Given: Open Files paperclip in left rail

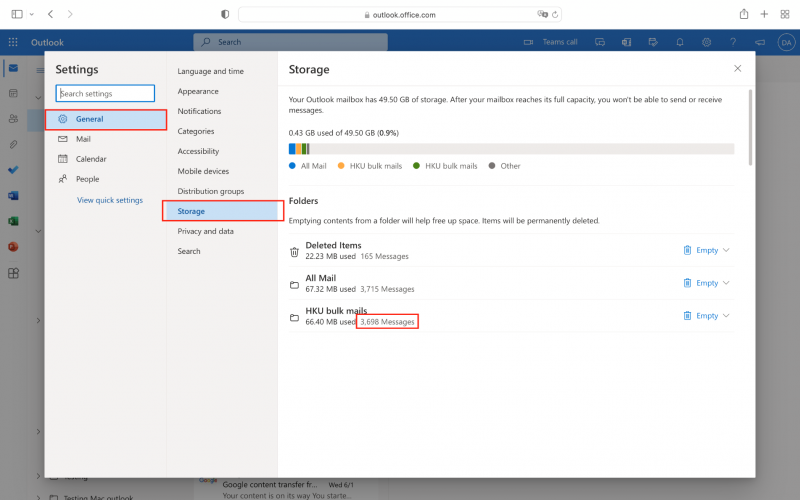Looking at the screenshot, I should point(13,144).
